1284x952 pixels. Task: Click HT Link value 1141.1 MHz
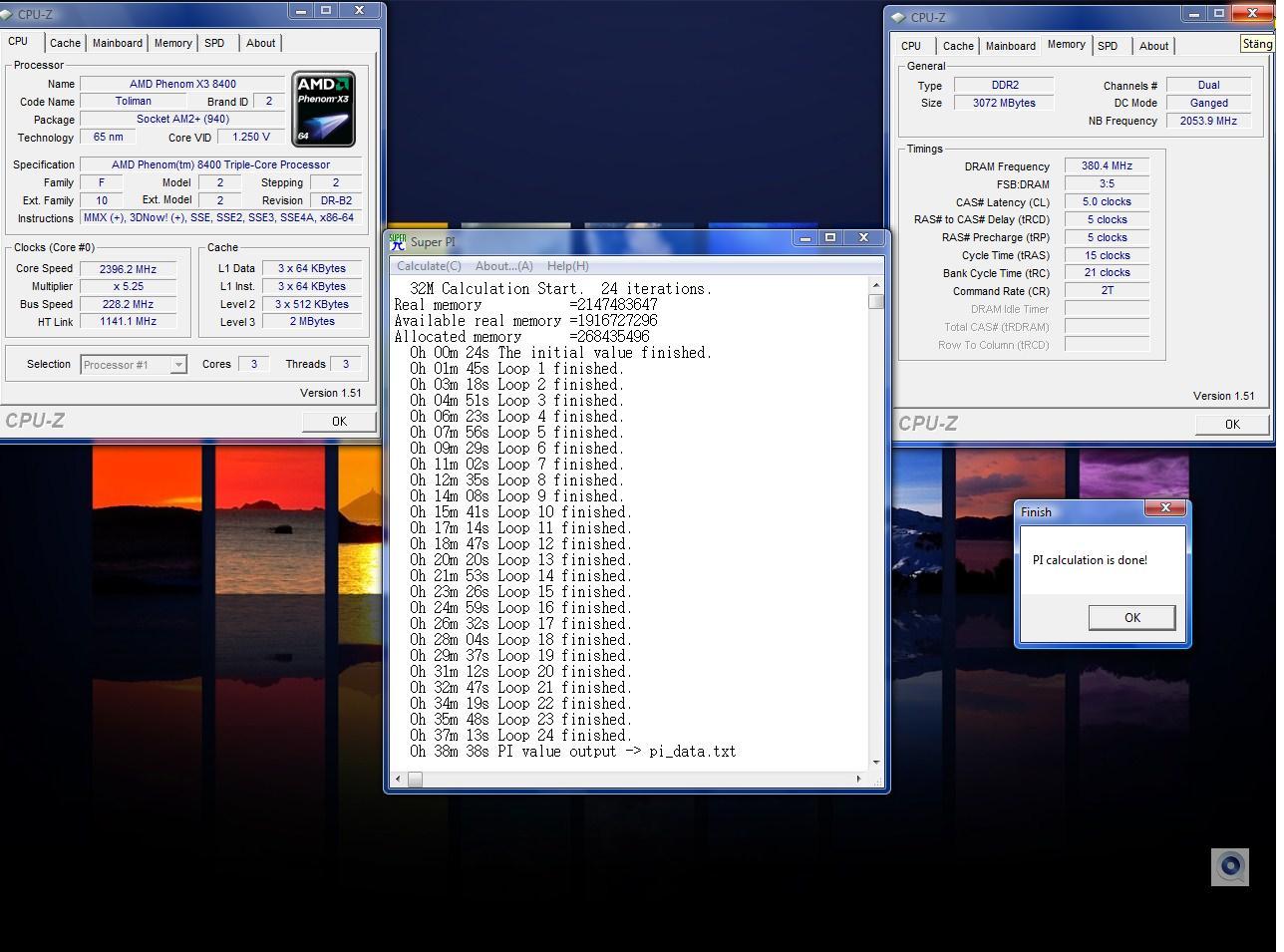(128, 322)
